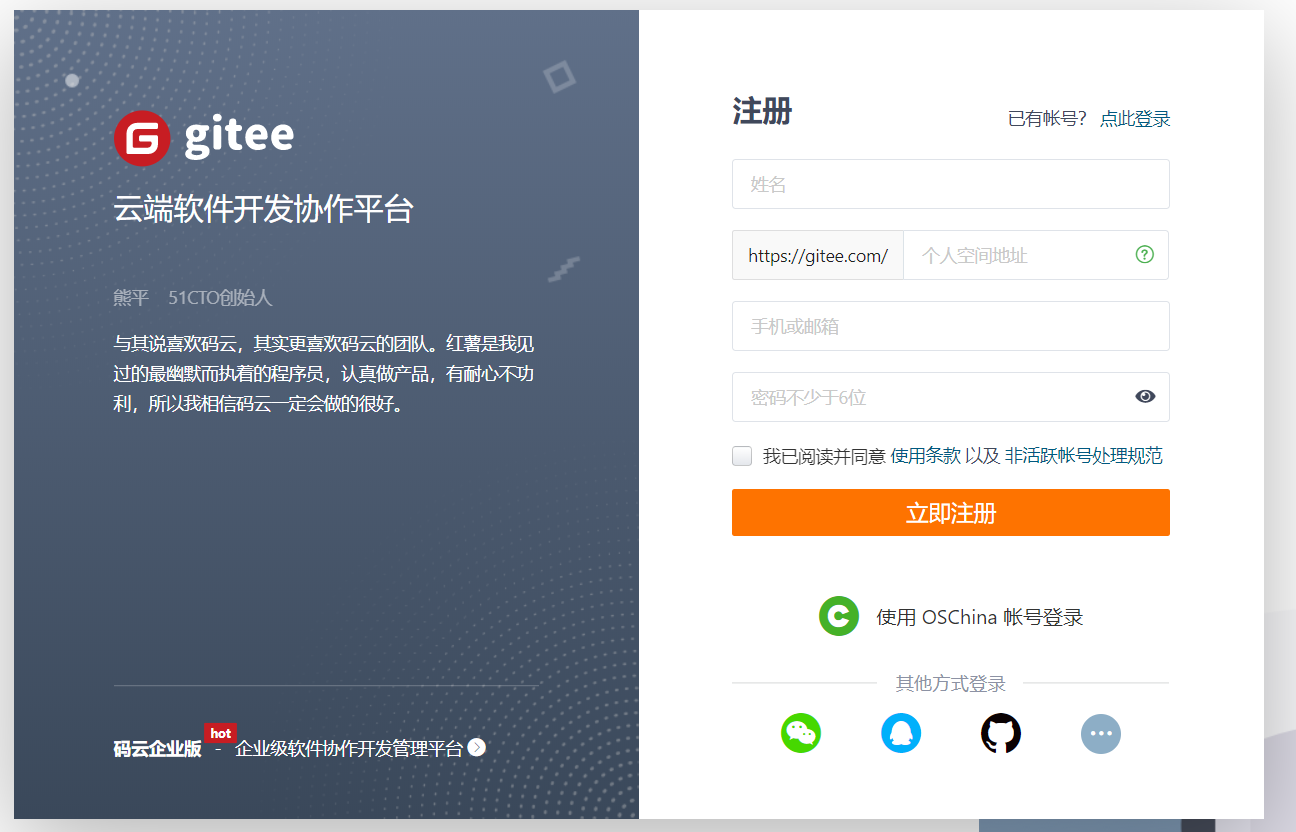The image size is (1296, 832).
Task: Sign in with the WeChat icon
Action: (x=801, y=733)
